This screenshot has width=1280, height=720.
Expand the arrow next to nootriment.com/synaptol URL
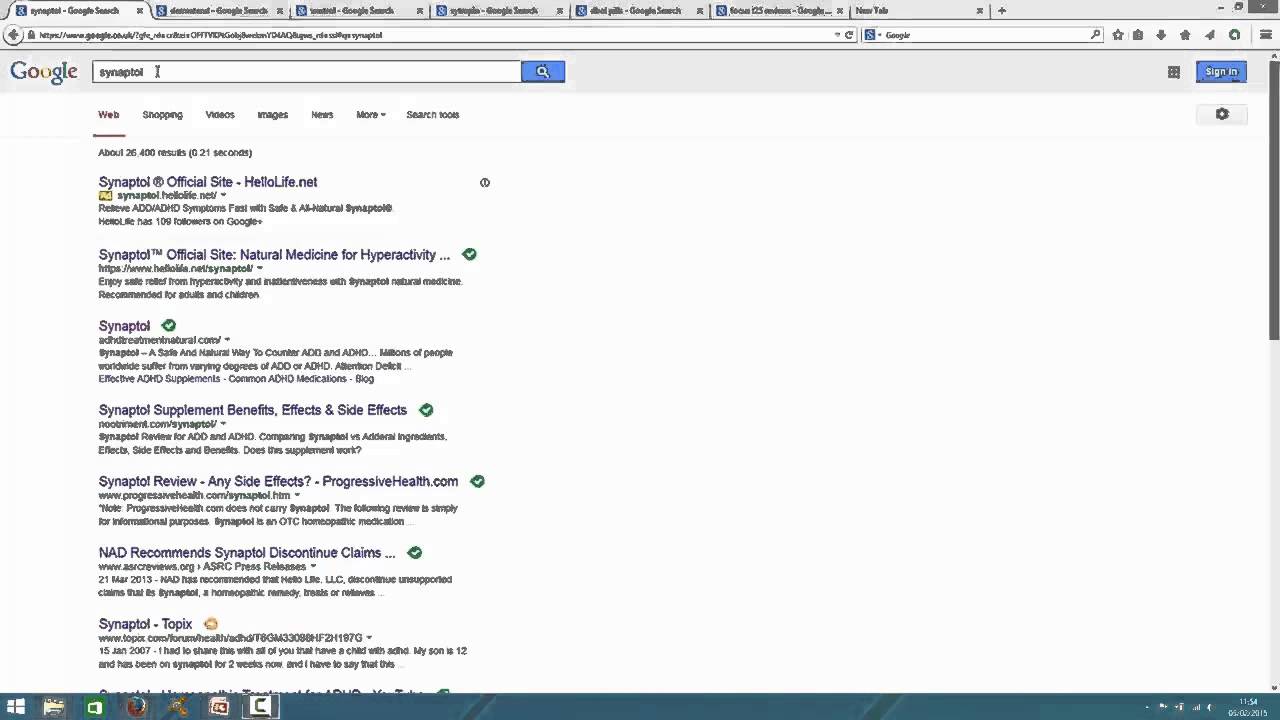[223, 424]
